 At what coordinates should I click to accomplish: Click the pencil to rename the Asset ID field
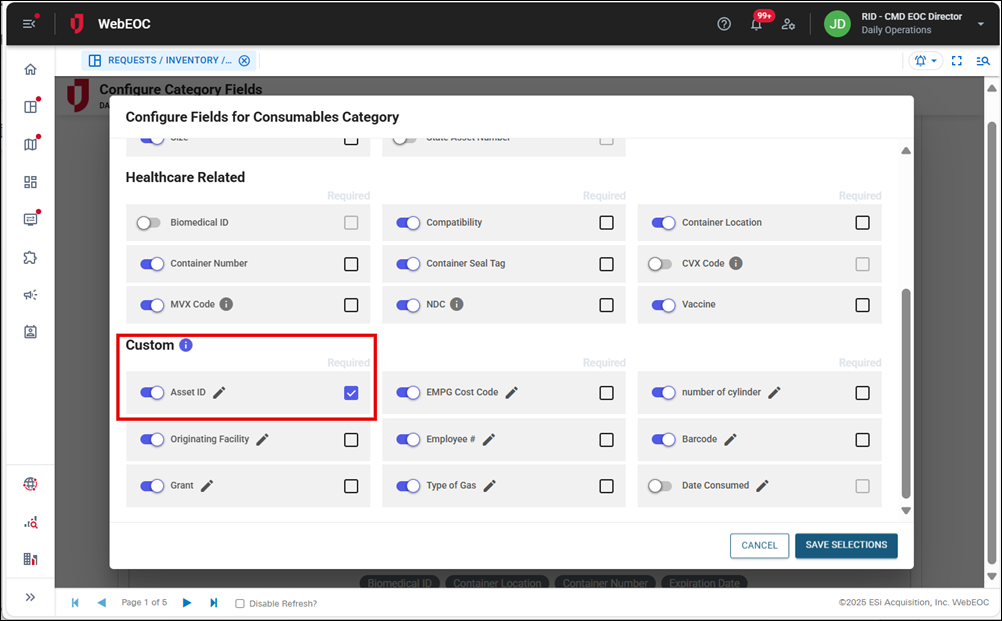[x=218, y=393]
